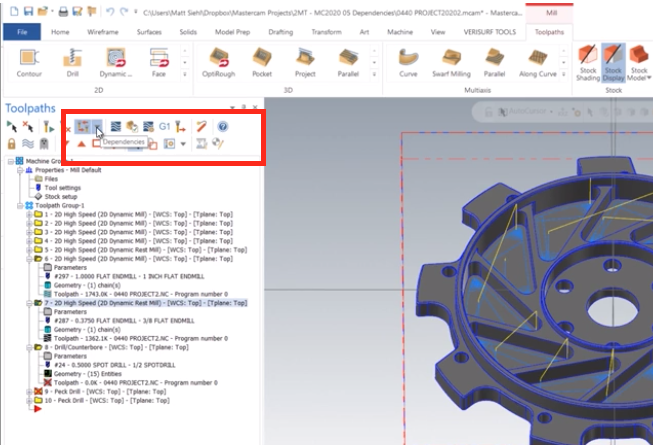The width and height of the screenshot is (653, 445).
Task: Select the 3D Parallel toolpath
Action: click(348, 63)
